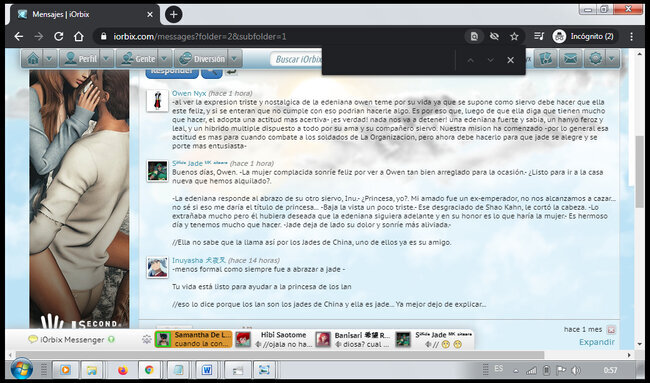
Task: Delete the message dated hace 1 mes
Action: coord(611,330)
